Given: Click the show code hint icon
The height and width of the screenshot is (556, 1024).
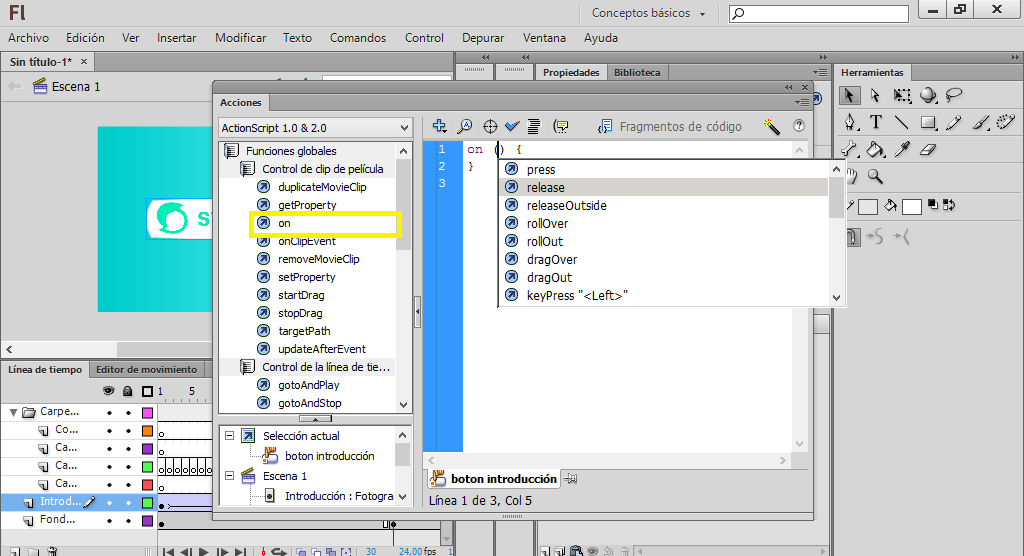Looking at the screenshot, I should (x=561, y=126).
